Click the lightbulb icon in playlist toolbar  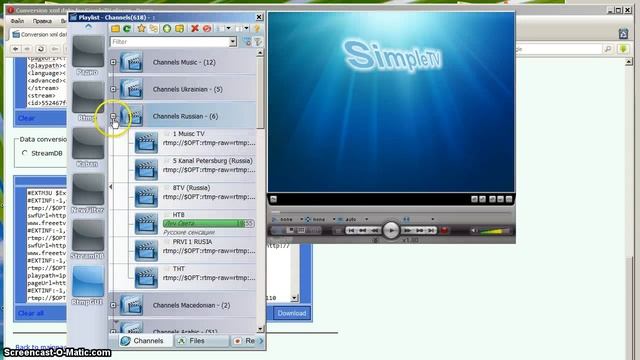click(x=257, y=29)
